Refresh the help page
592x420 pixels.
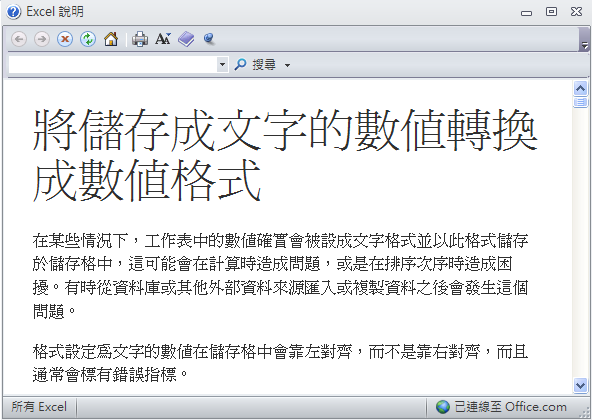pos(88,39)
